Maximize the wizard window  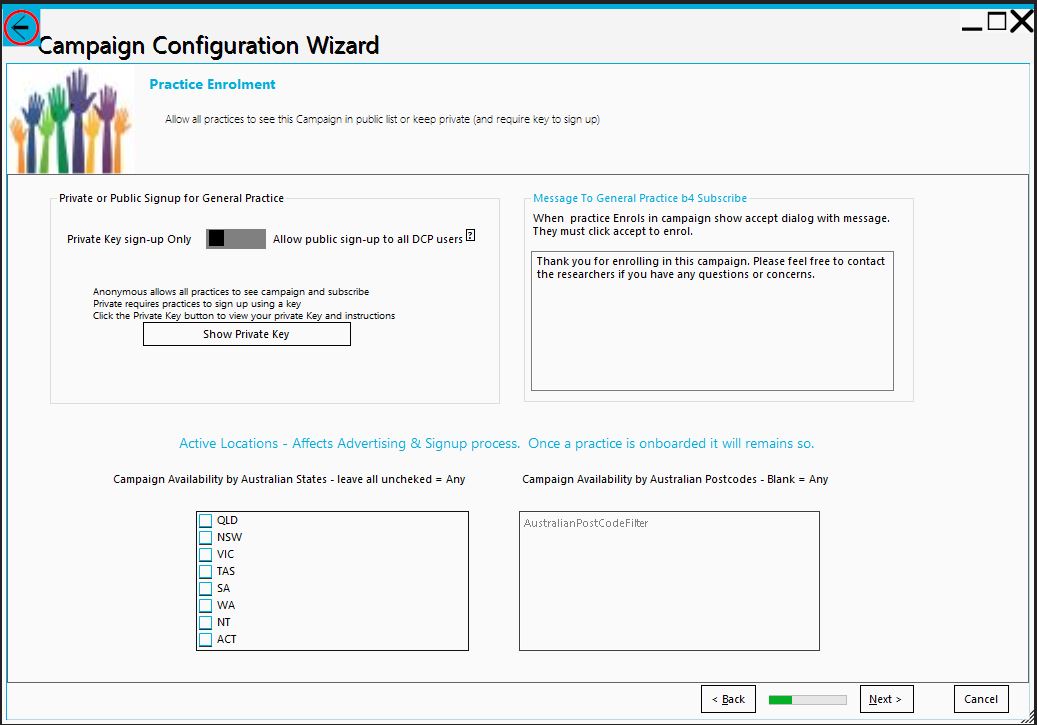[x=997, y=22]
